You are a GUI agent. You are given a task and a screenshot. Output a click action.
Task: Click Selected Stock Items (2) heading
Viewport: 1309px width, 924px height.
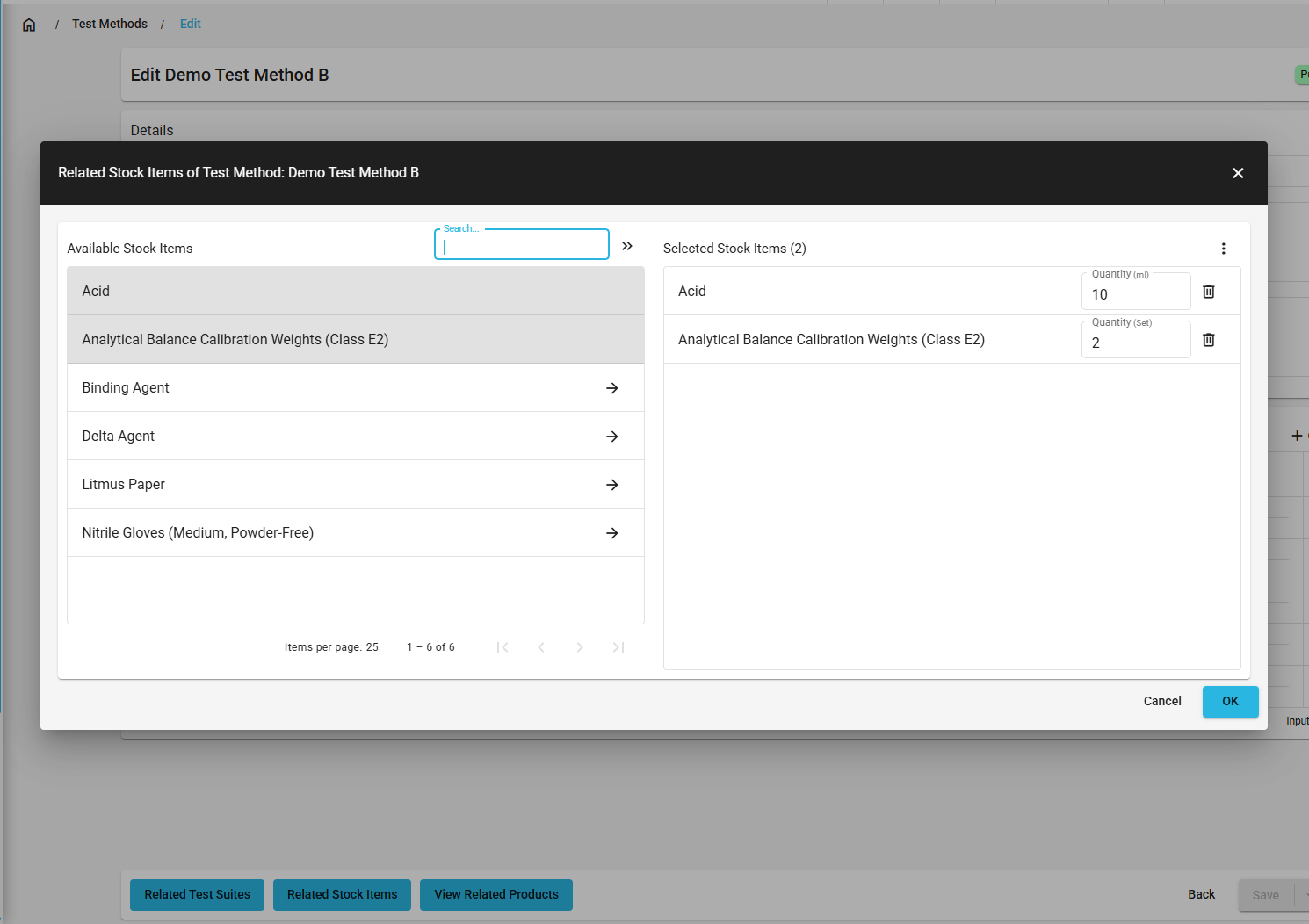734,249
